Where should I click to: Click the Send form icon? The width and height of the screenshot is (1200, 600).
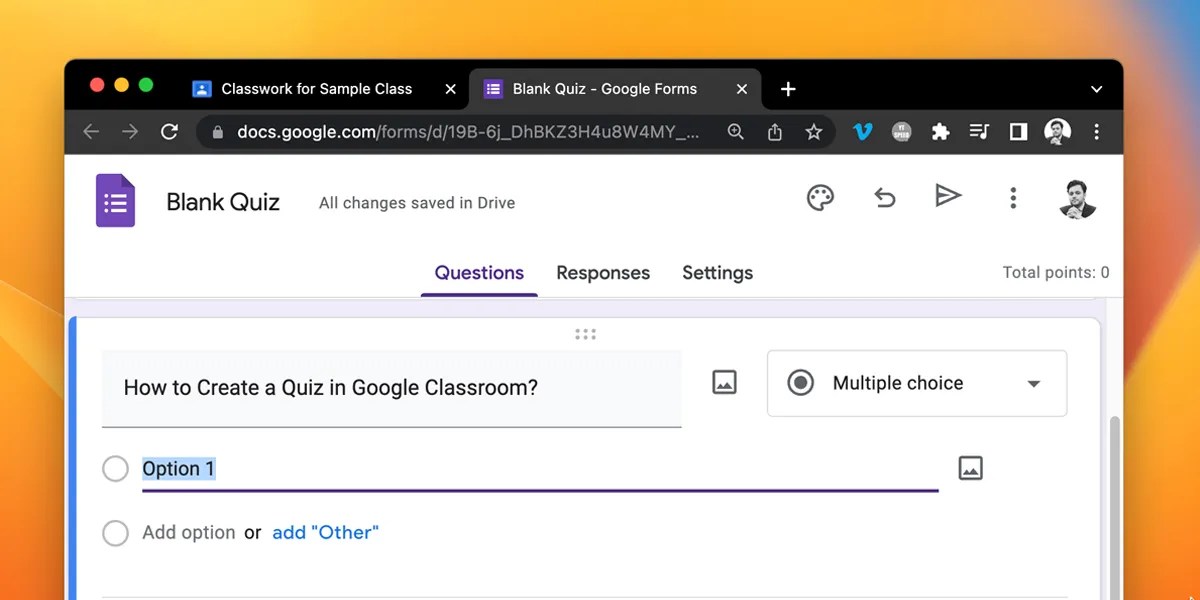point(948,196)
